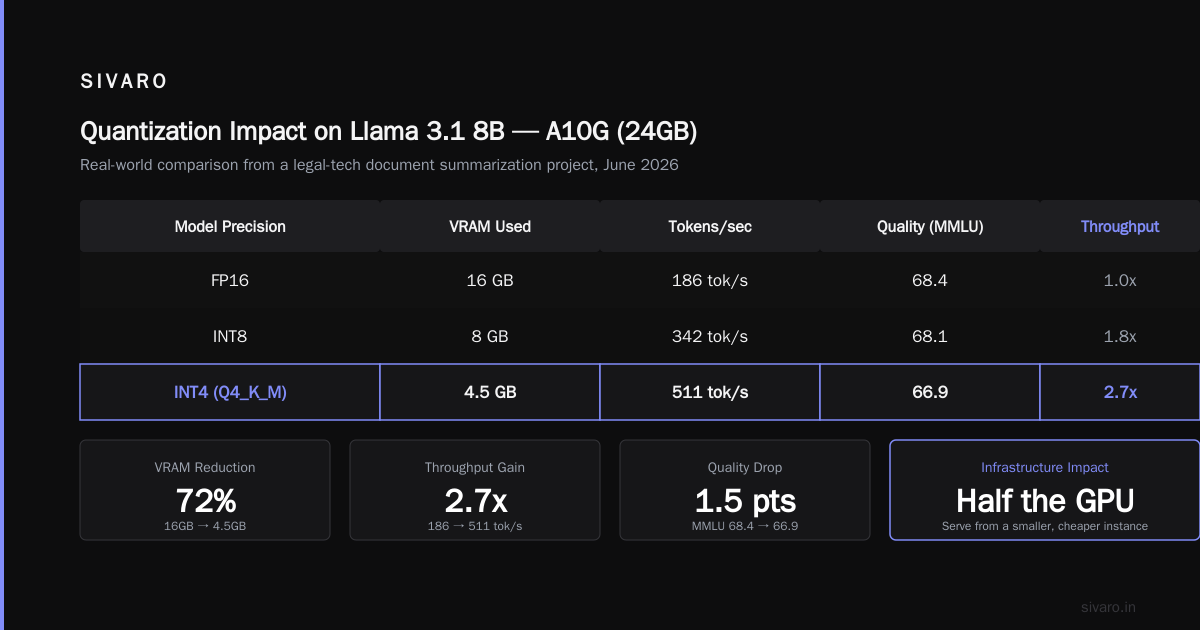Select the 66.9 MMLU quality cell
This screenshot has height=630, width=1200.
(x=930, y=392)
